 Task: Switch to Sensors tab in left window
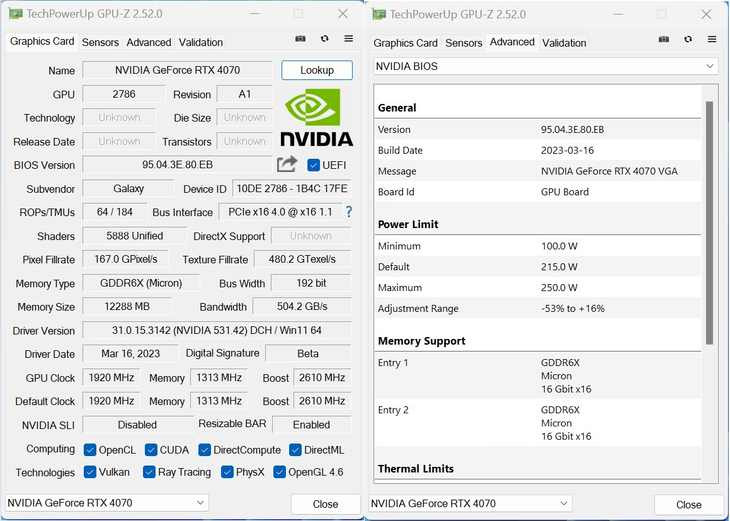click(x=100, y=42)
